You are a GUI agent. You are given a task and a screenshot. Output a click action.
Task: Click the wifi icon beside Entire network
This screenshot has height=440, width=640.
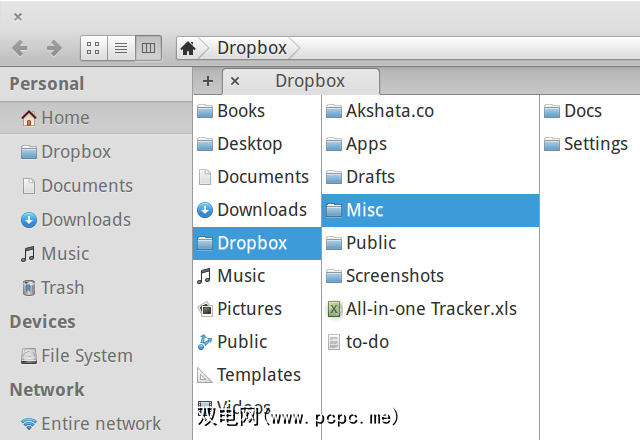point(29,424)
